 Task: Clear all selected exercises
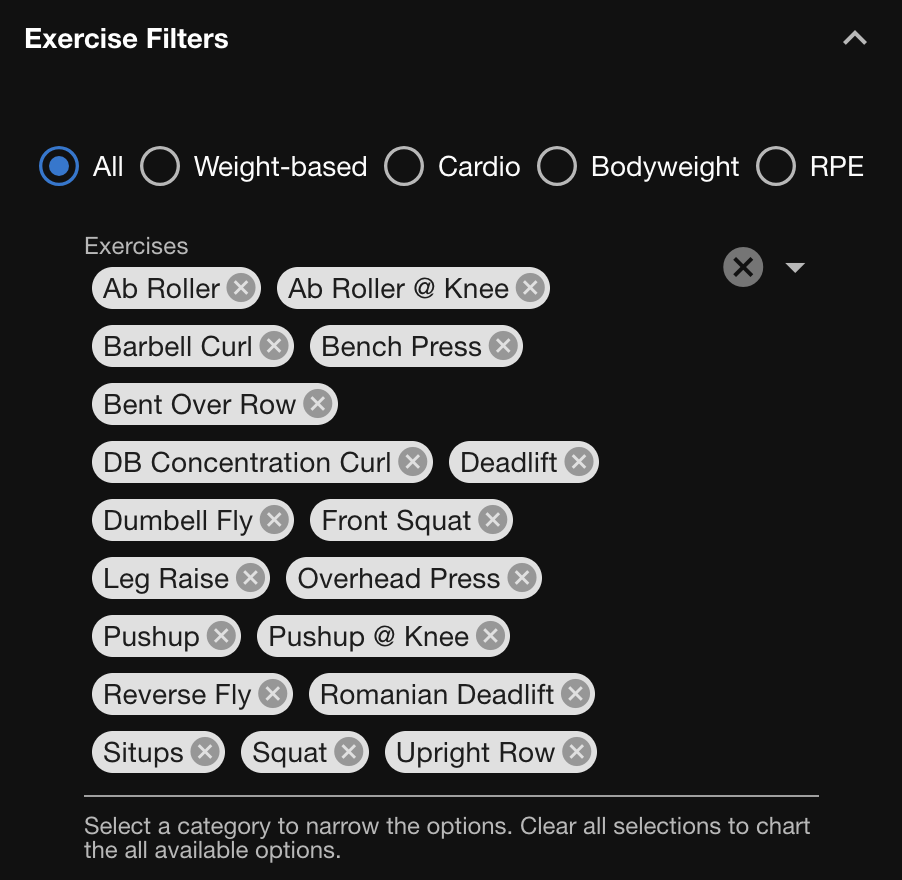pyautogui.click(x=742, y=267)
